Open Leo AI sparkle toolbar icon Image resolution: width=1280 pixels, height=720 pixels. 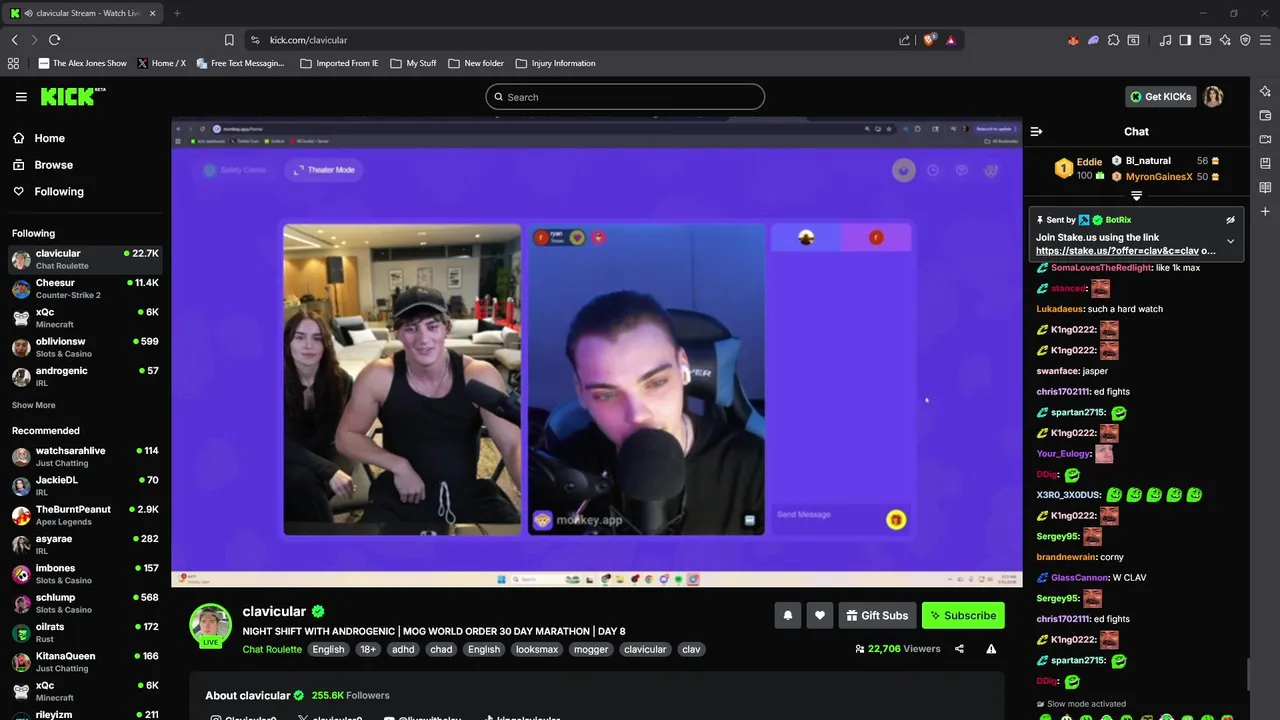pyautogui.click(x=1225, y=40)
